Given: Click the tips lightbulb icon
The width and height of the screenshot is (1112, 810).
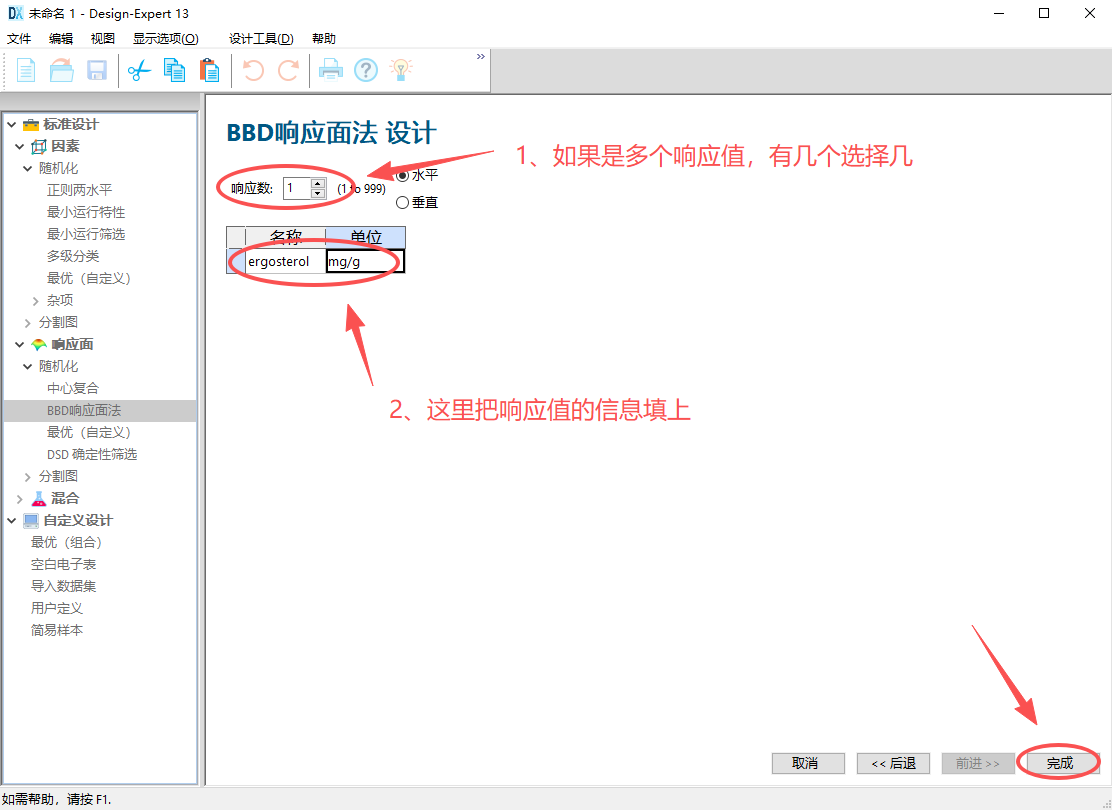Looking at the screenshot, I should point(401,70).
